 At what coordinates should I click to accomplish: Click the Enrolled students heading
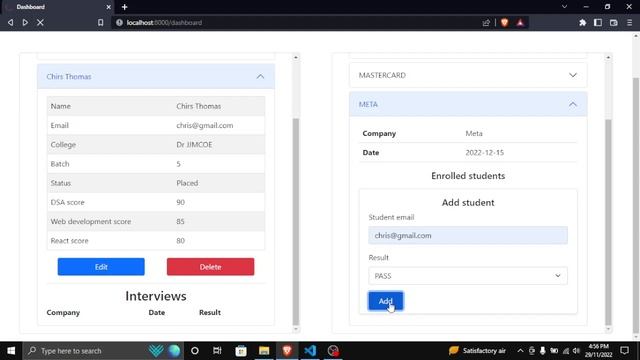pos(468,176)
